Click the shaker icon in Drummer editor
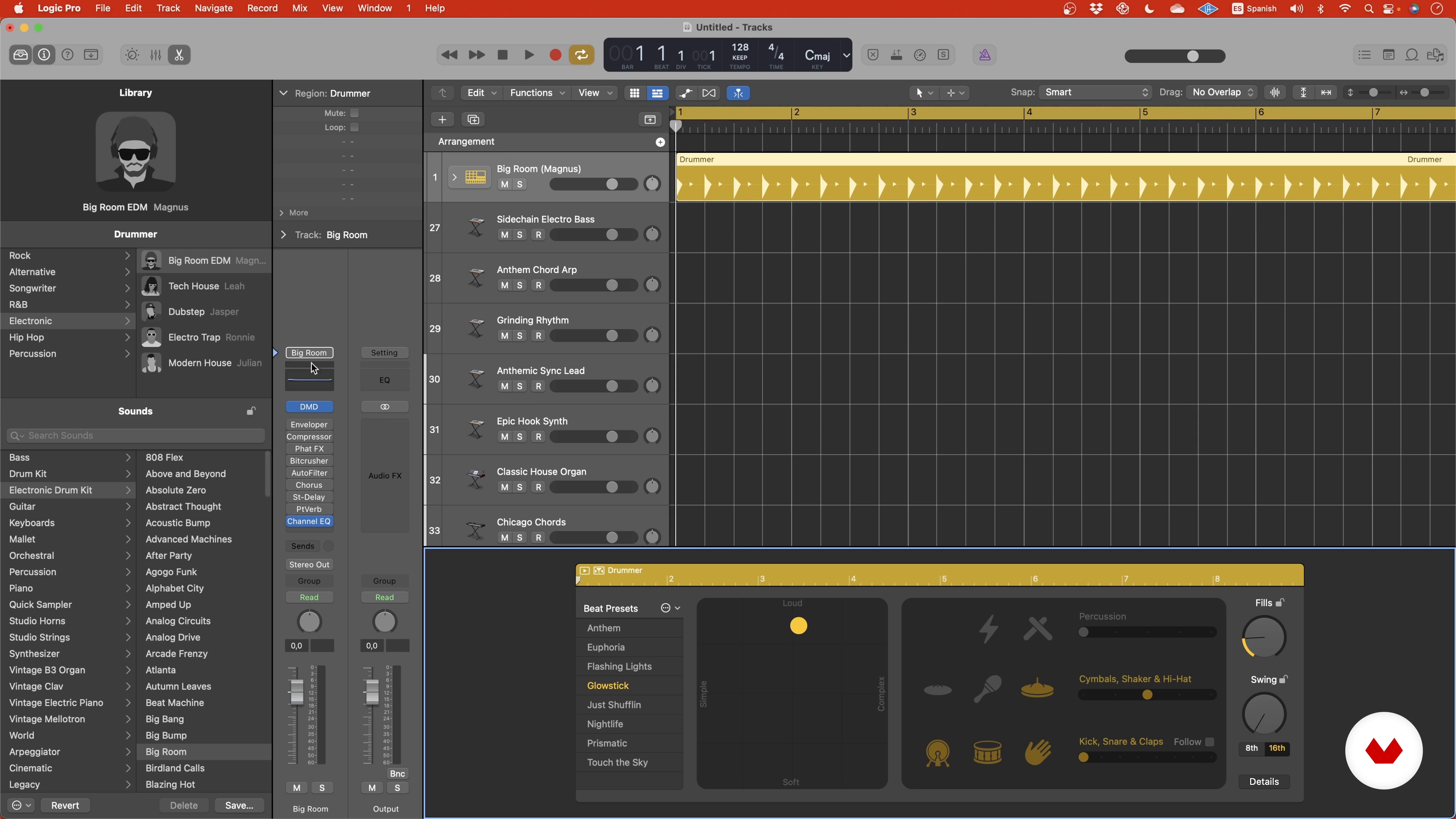 987,689
